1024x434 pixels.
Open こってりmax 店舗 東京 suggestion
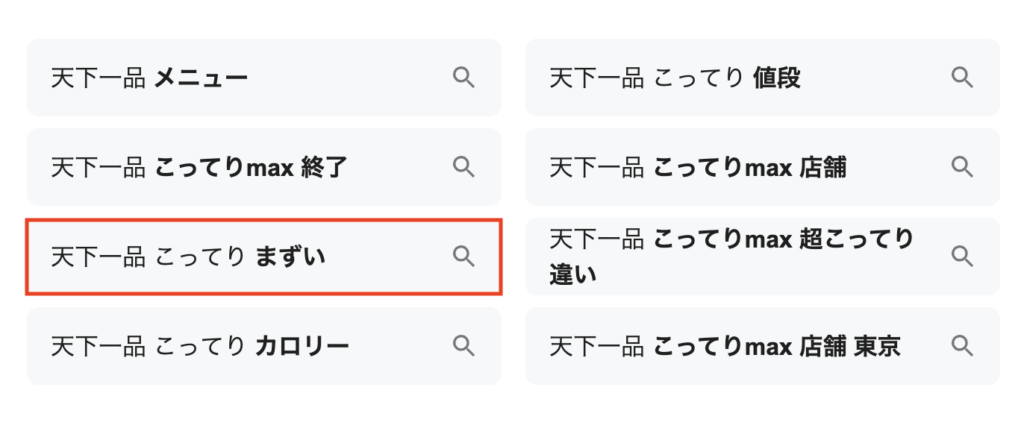(x=763, y=346)
